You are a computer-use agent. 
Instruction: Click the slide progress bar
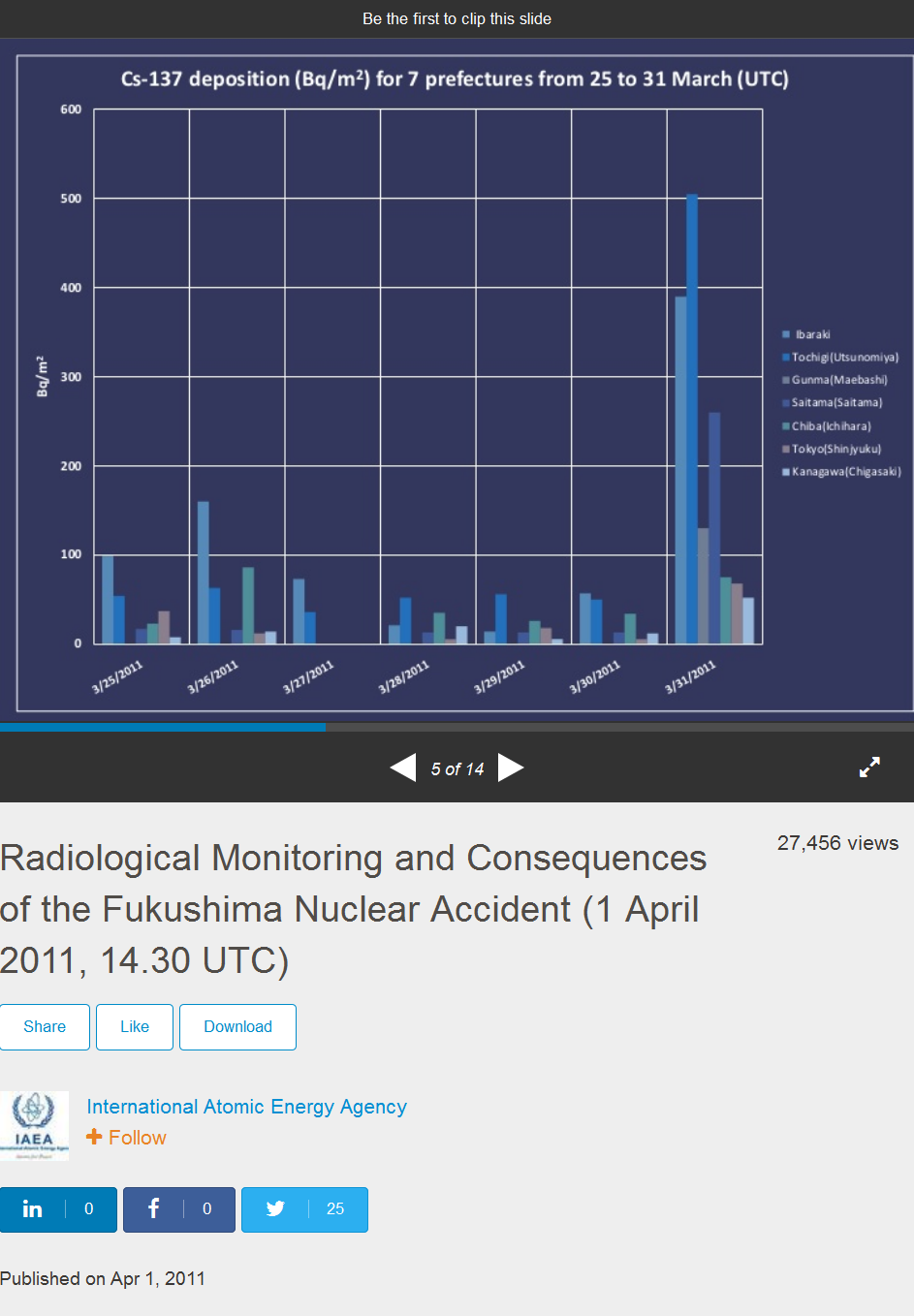457,726
